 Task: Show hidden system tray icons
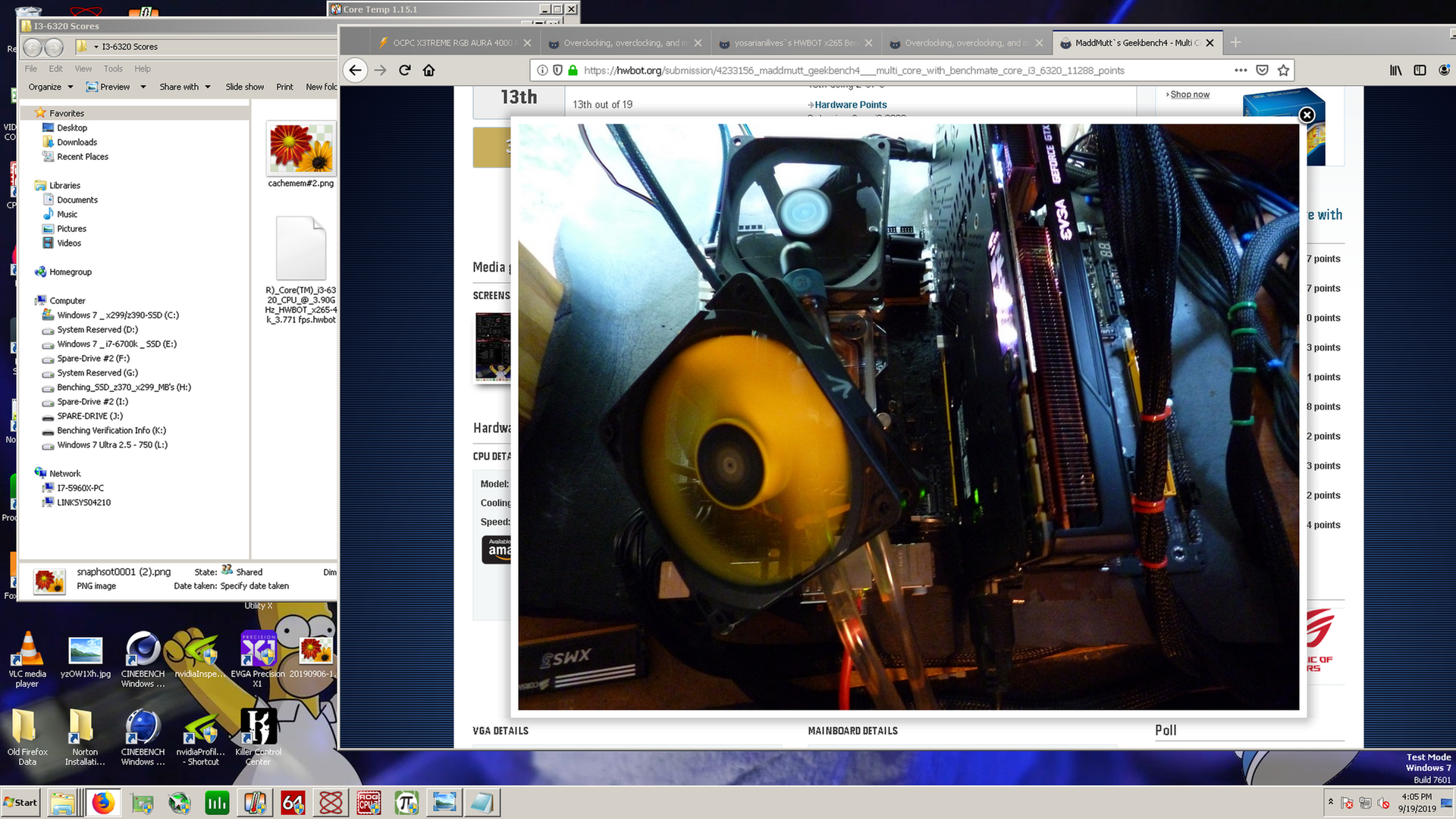(x=1330, y=802)
